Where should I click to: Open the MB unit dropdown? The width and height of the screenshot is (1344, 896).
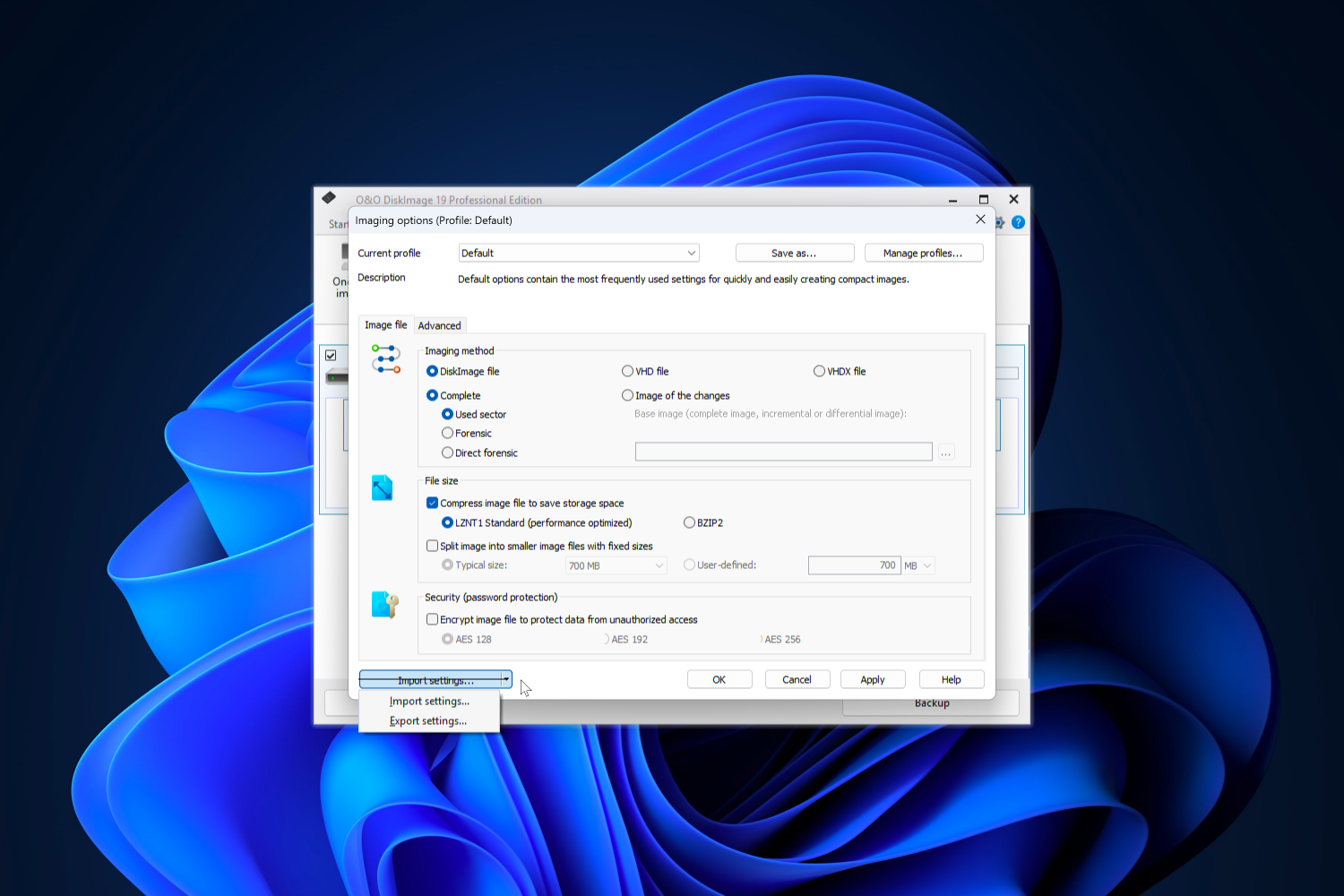click(918, 565)
